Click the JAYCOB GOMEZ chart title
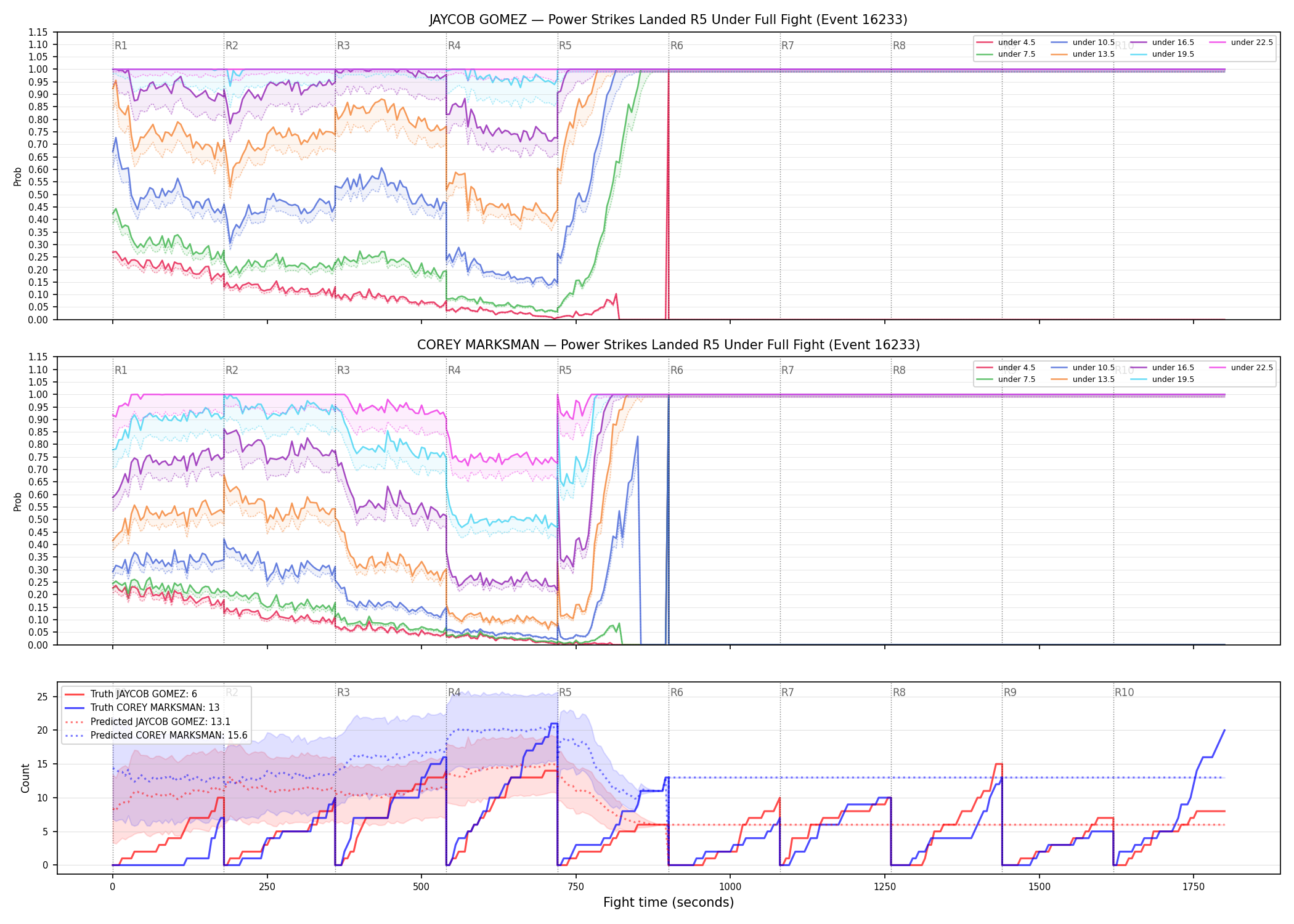The width and height of the screenshot is (1294, 924). pos(669,20)
